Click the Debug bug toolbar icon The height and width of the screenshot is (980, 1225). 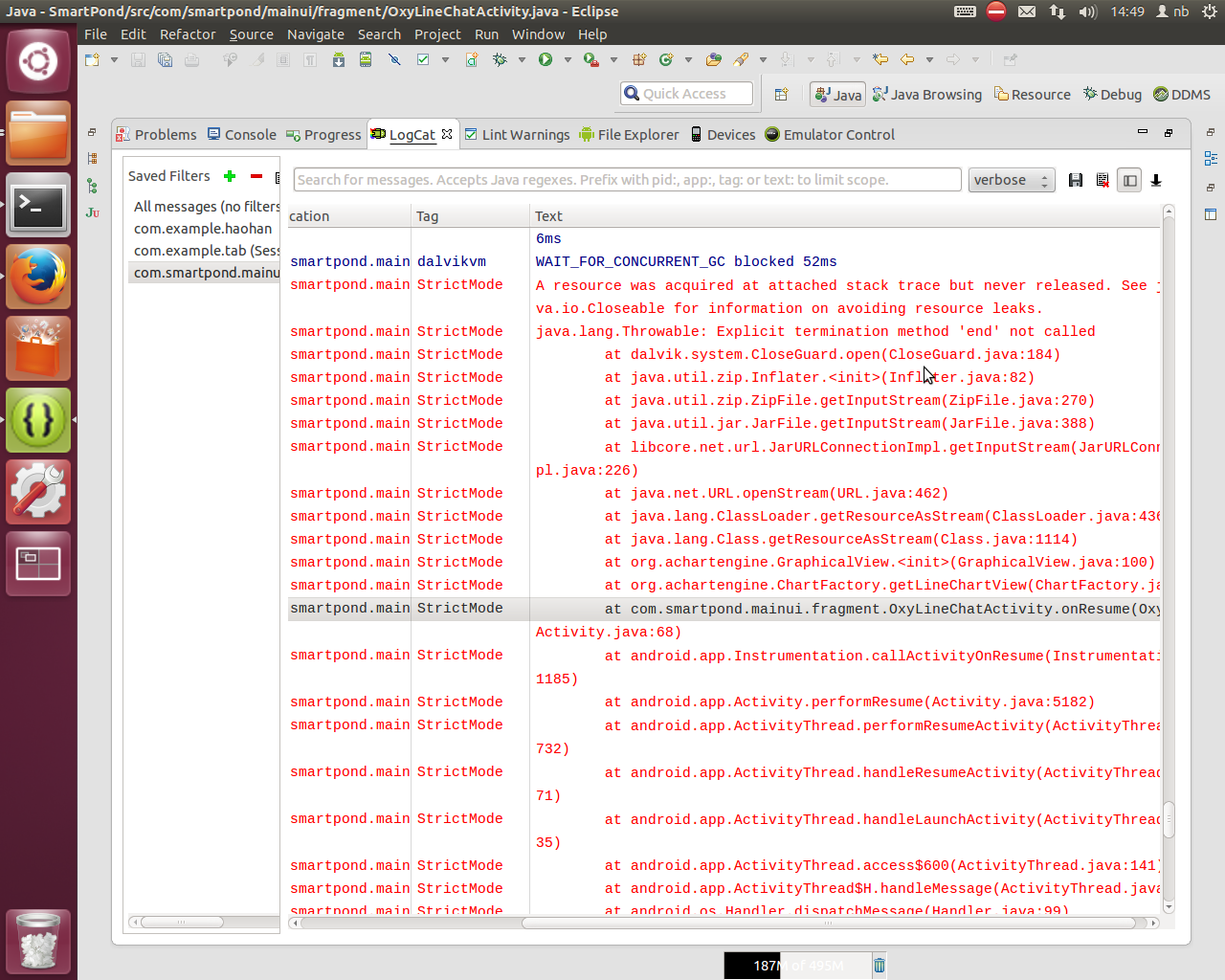500,59
